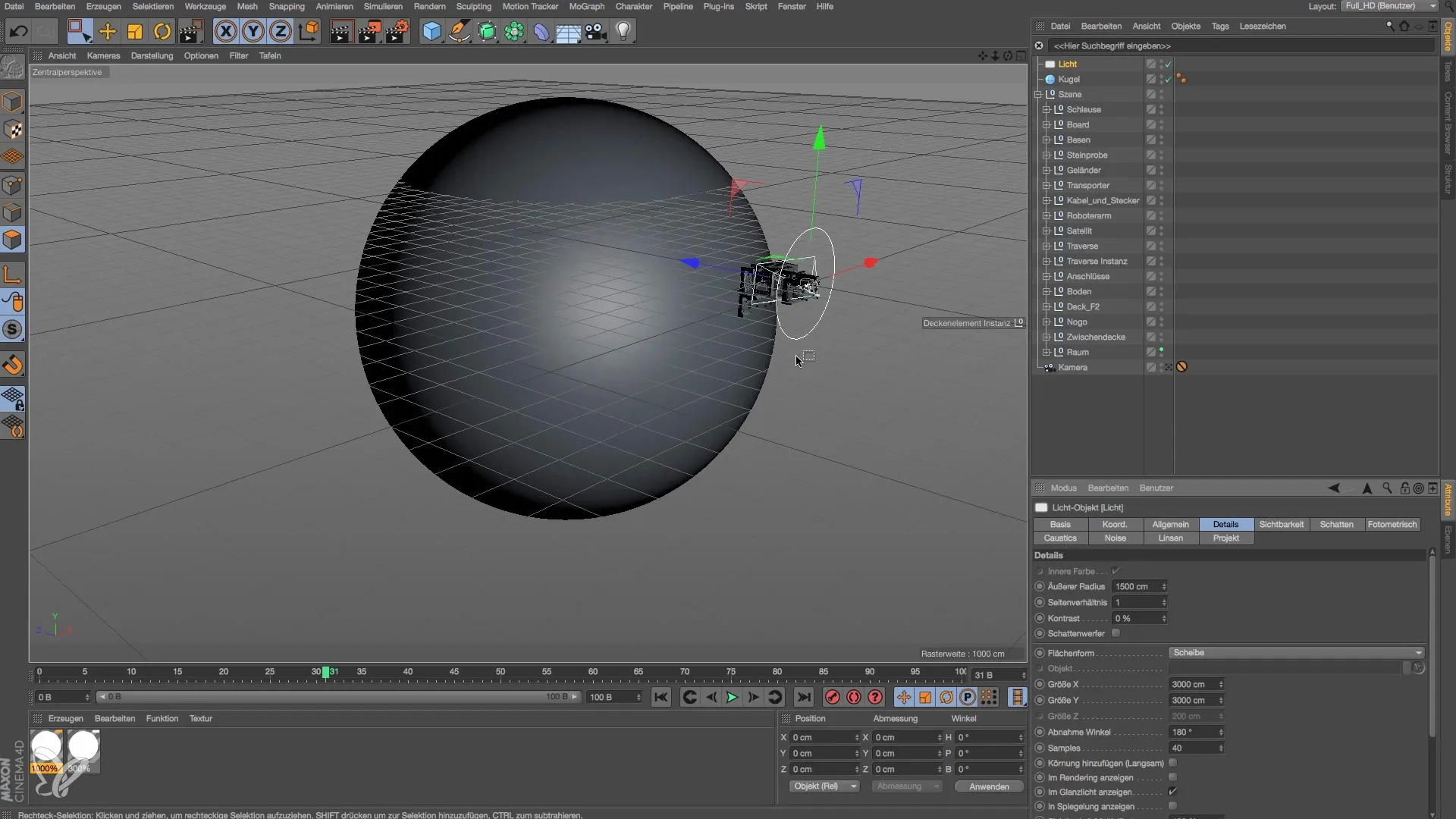This screenshot has width=1456, height=819.
Task: Enable texture mode in left palette
Action: point(13,130)
